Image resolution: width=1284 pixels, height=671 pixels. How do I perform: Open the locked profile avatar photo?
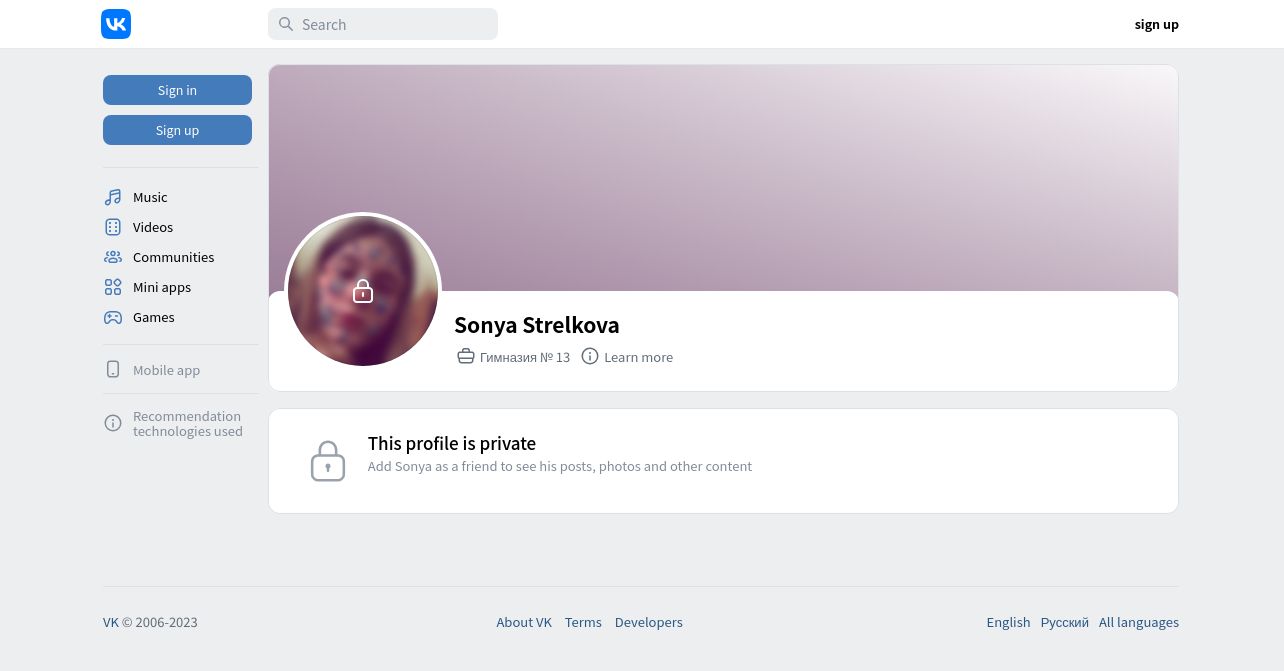(363, 291)
